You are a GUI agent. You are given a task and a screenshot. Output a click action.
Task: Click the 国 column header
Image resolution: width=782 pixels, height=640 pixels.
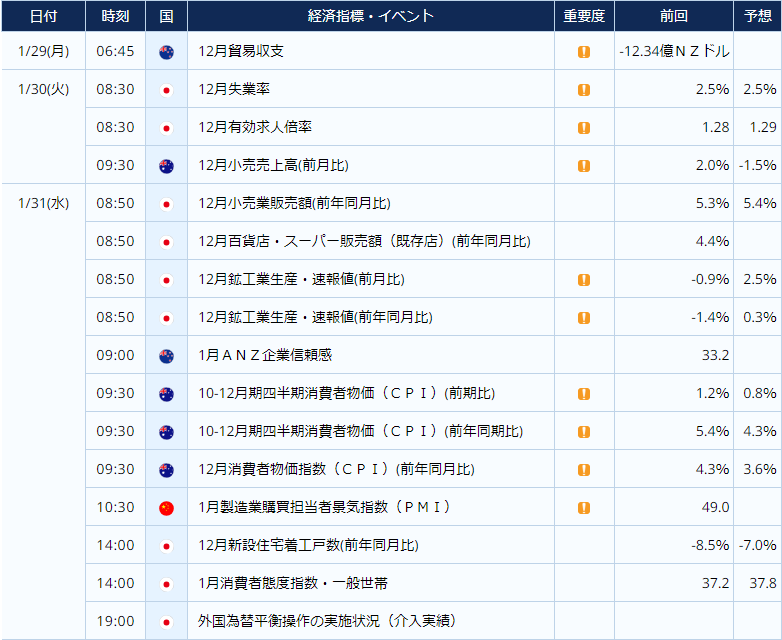point(166,16)
